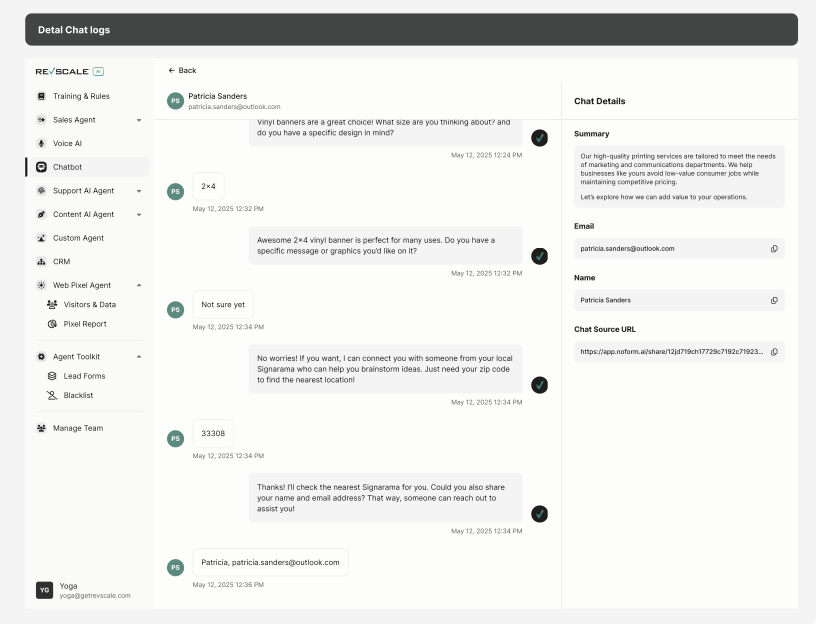The height and width of the screenshot is (624, 816).
Task: Collapse the Agent Toolkit section
Action: tap(139, 357)
